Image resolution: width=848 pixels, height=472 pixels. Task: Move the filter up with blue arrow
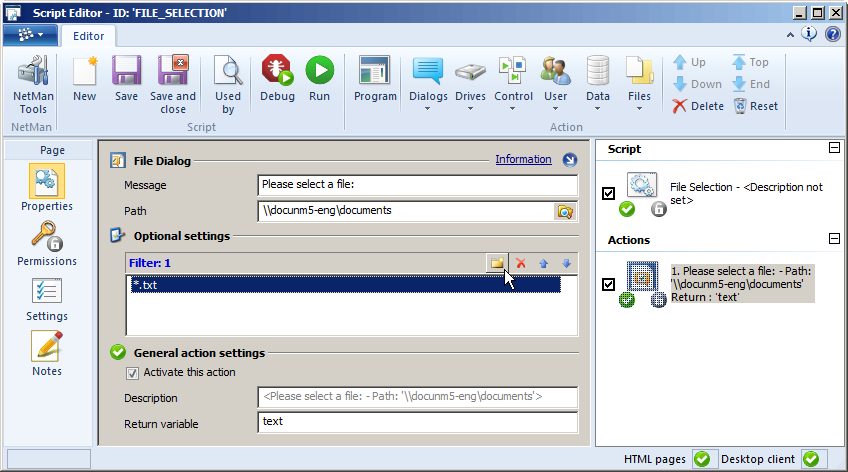(544, 263)
